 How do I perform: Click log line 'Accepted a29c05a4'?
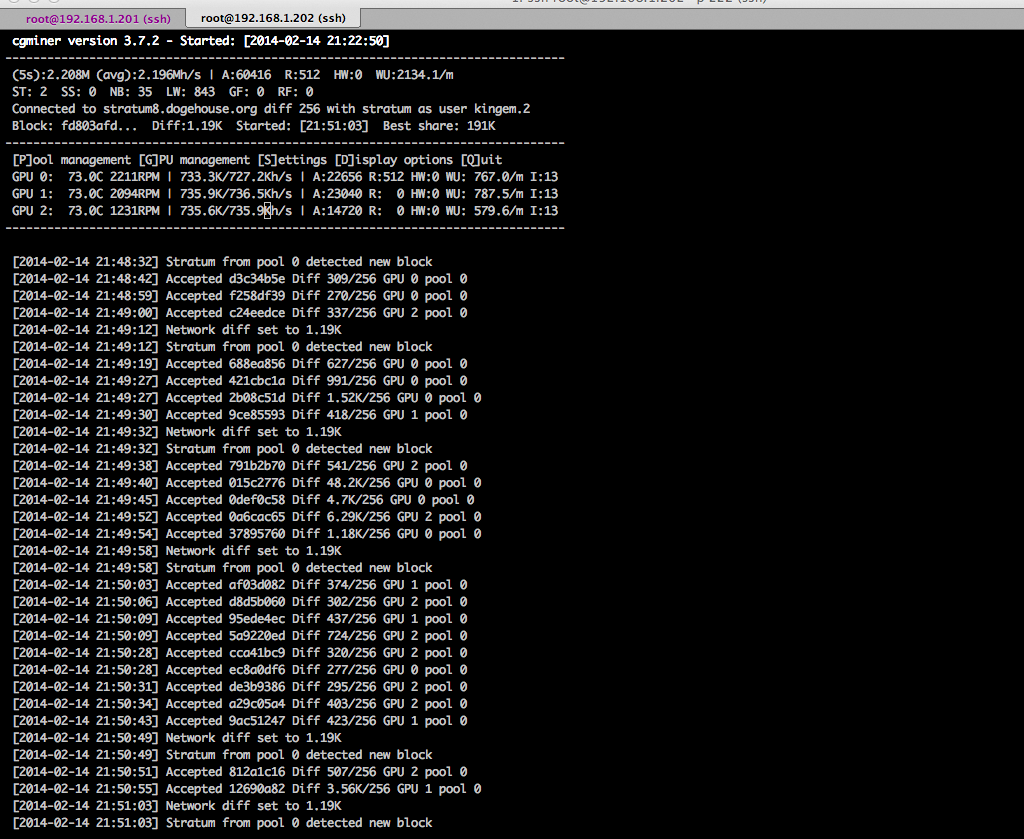click(240, 703)
